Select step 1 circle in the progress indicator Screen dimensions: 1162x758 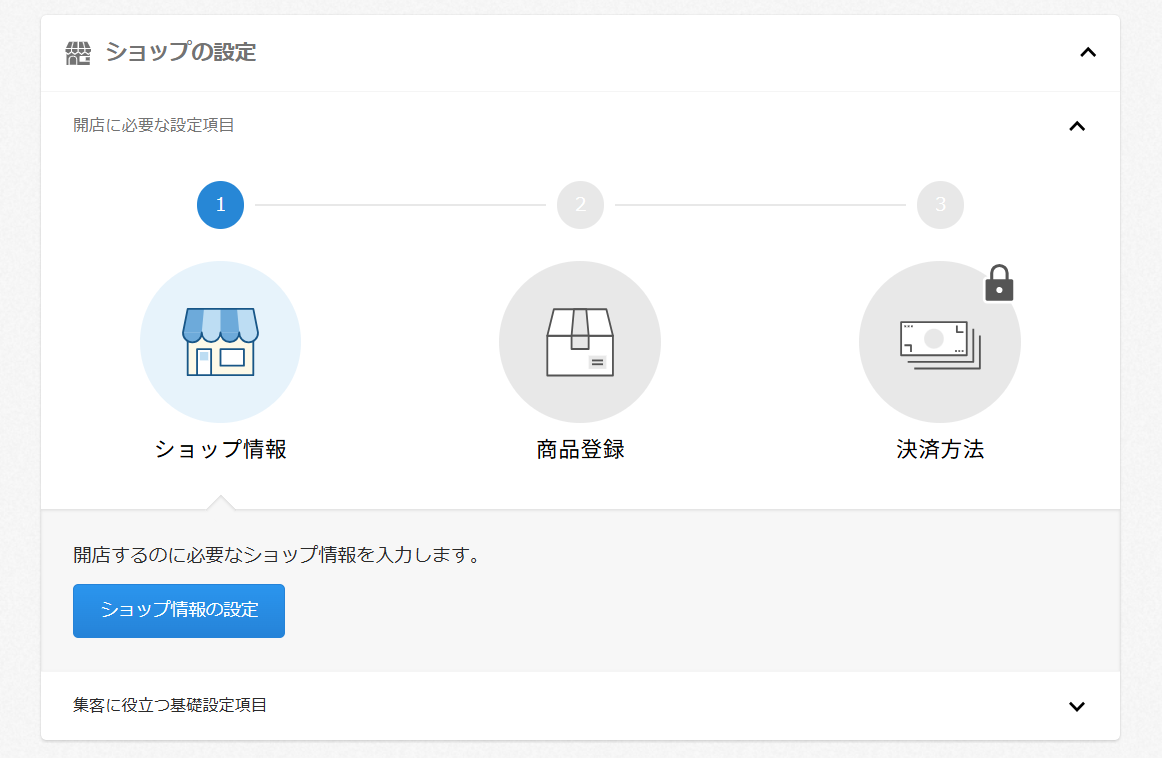click(x=220, y=205)
